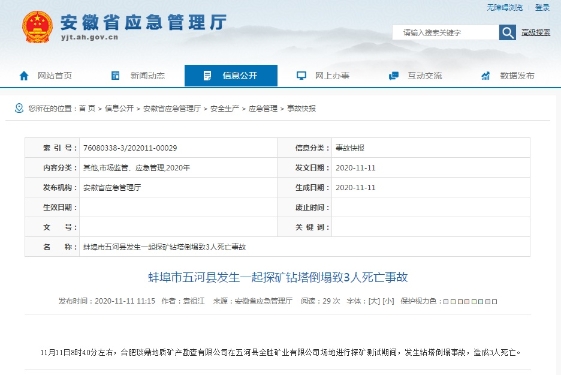
Task: Click the location pin icon in breadcrumb
Action: 19,108
